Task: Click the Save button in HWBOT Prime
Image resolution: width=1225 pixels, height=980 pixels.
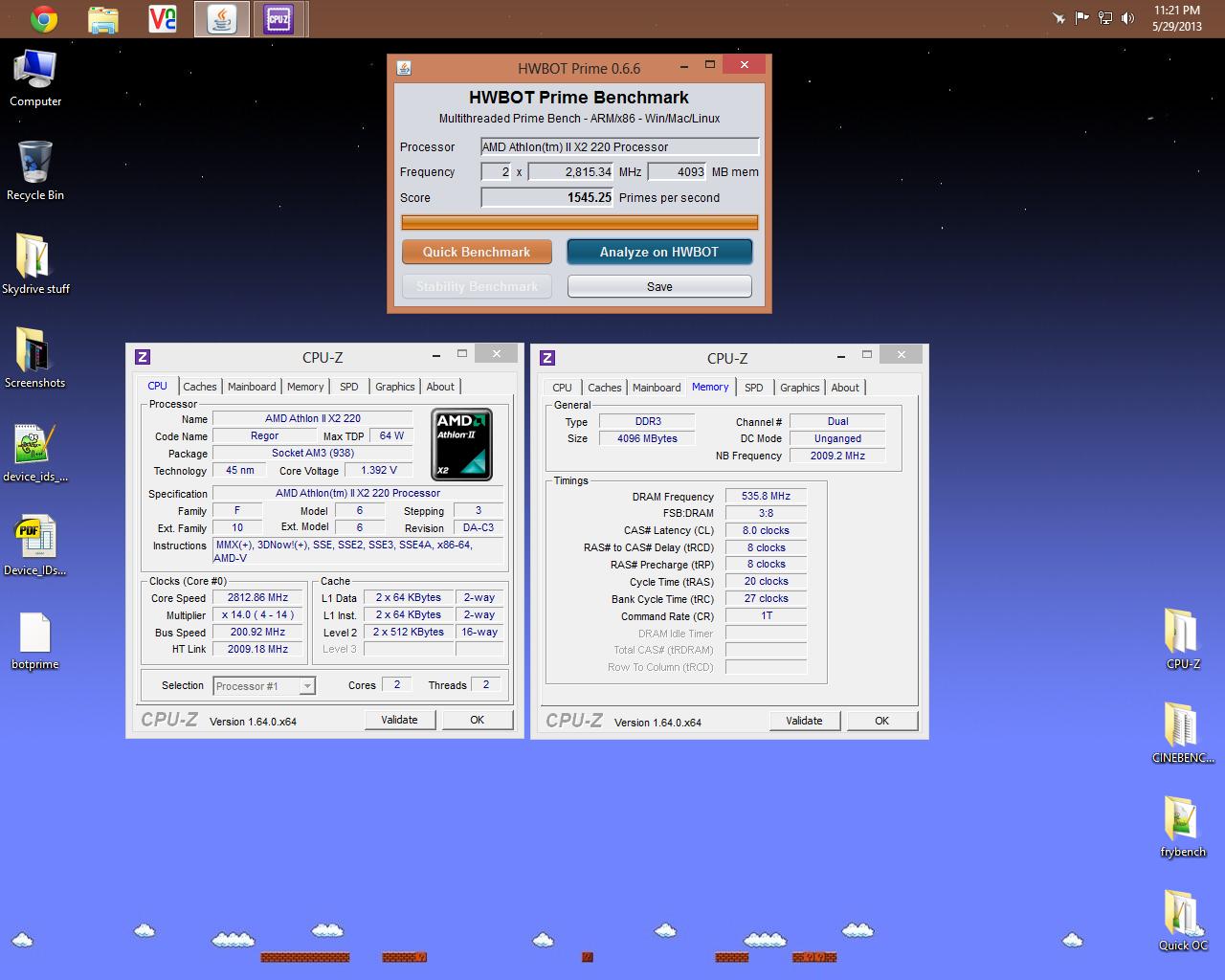Action: [x=659, y=286]
